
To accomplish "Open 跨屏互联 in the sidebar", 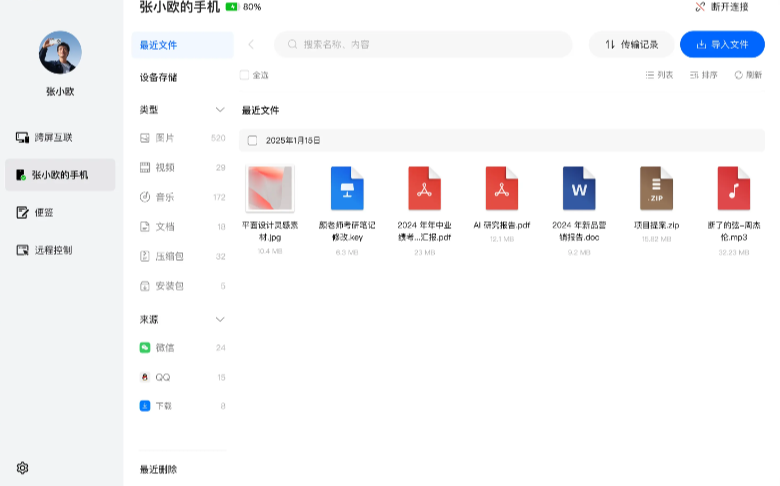I will coord(44,137).
